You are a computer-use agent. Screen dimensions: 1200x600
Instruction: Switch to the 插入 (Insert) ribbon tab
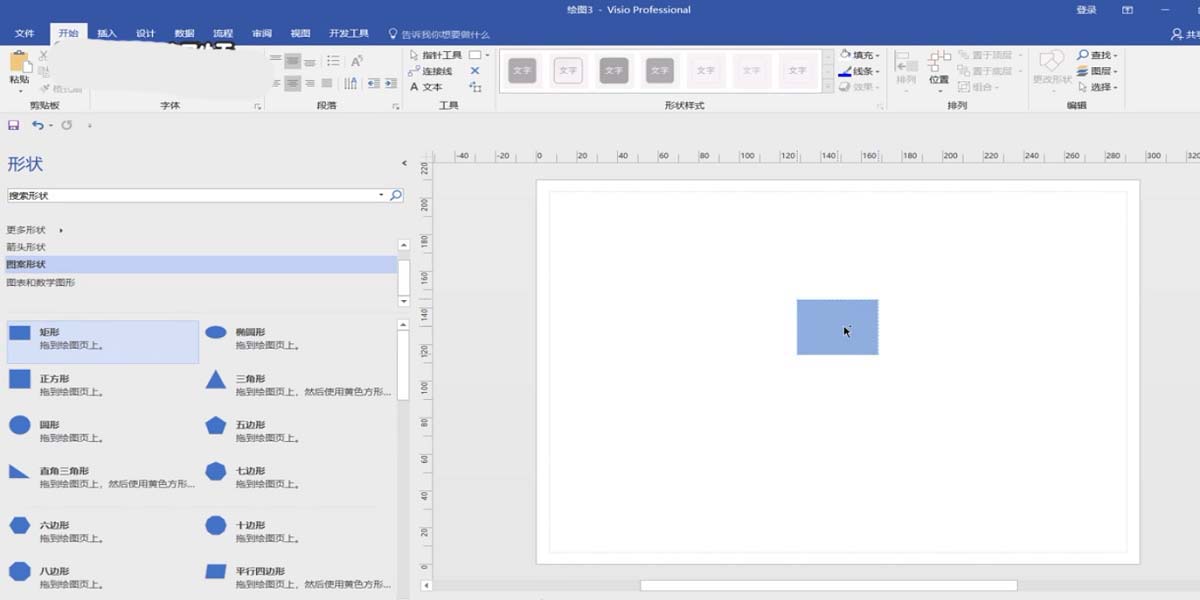point(107,32)
